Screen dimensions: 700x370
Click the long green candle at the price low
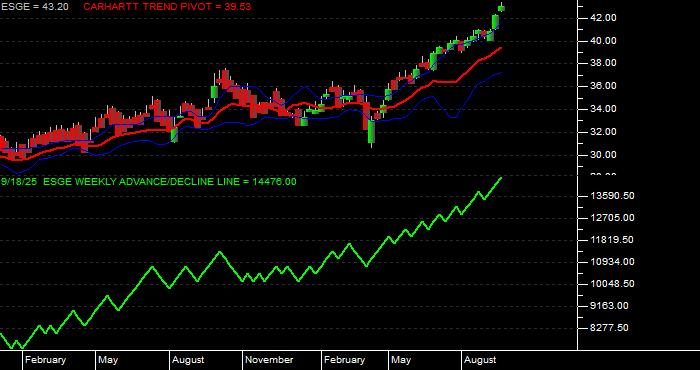(x=371, y=132)
